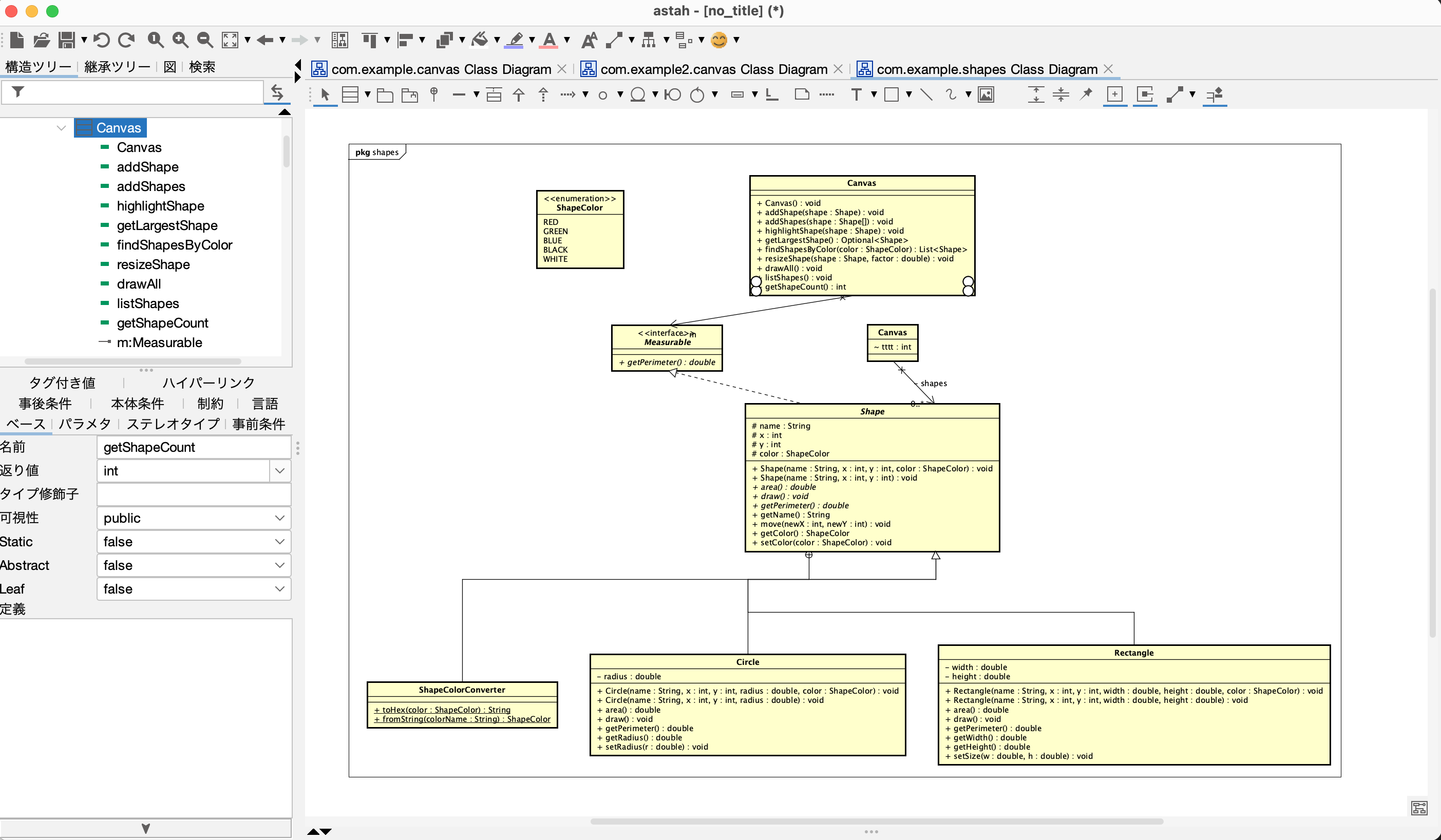Select getLargestShape in the structure tree
The image size is (1441, 840).
click(167, 225)
